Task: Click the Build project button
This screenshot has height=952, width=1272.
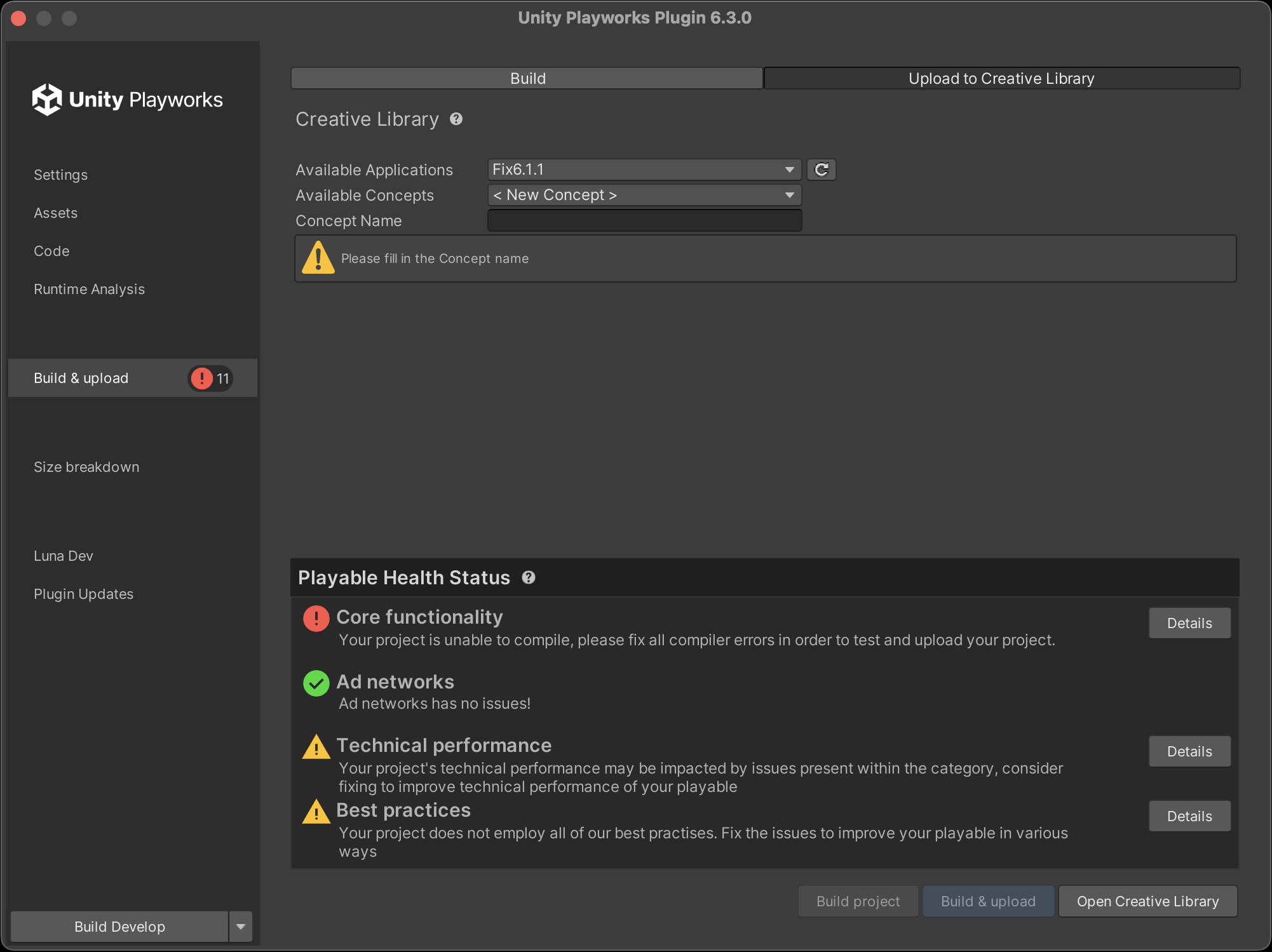Action: click(858, 901)
